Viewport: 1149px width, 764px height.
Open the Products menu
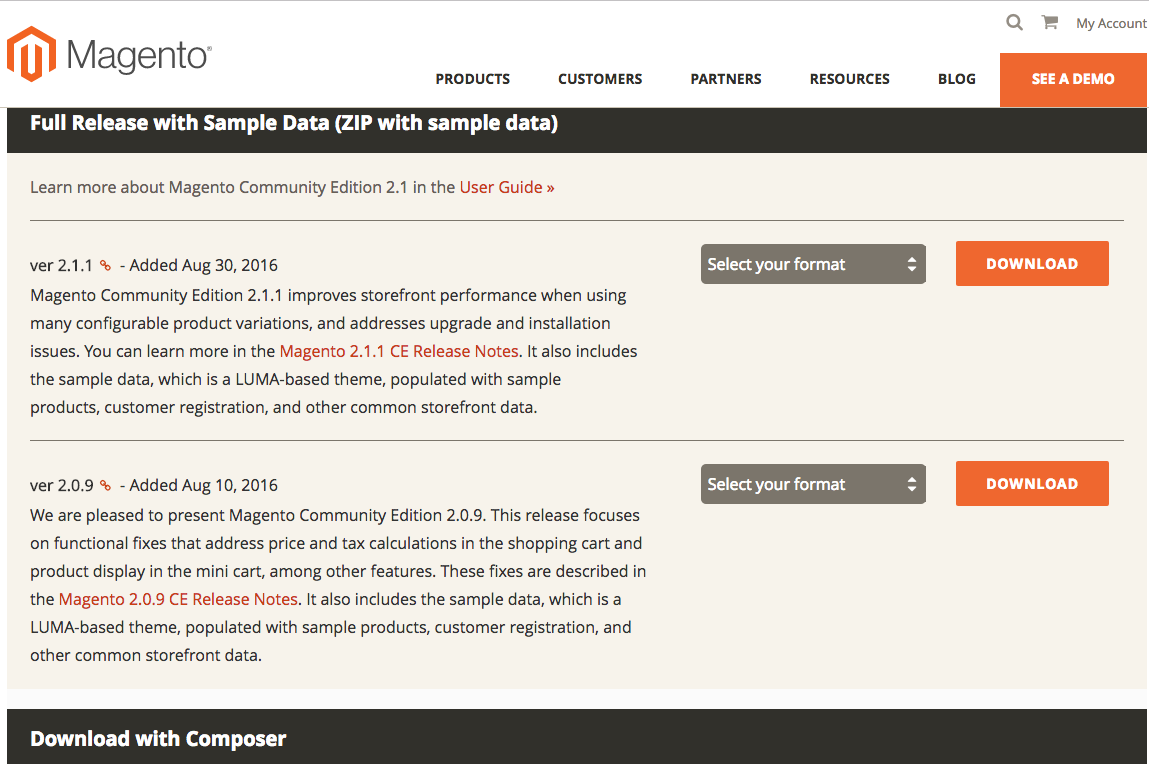click(x=473, y=79)
